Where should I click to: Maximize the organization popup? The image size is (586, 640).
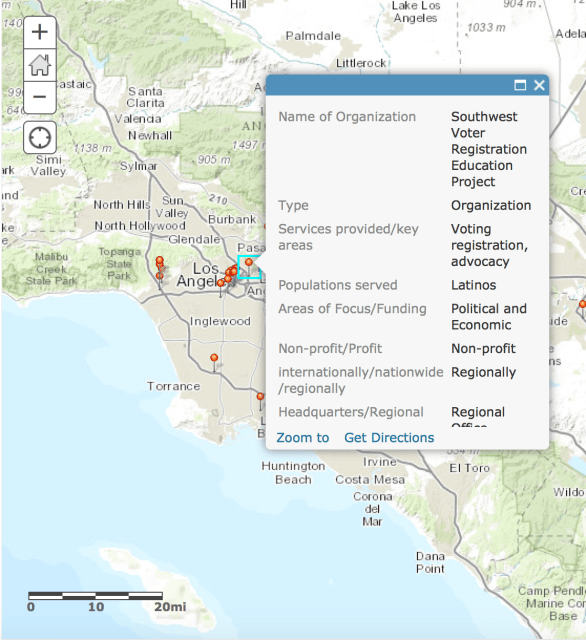tap(520, 85)
